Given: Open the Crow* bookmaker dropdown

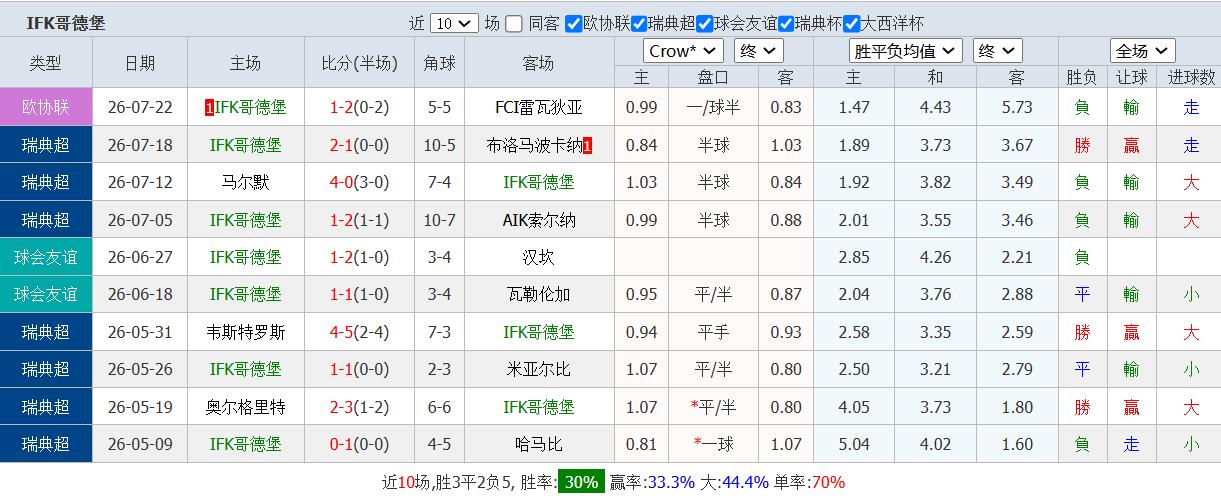Looking at the screenshot, I should (683, 51).
